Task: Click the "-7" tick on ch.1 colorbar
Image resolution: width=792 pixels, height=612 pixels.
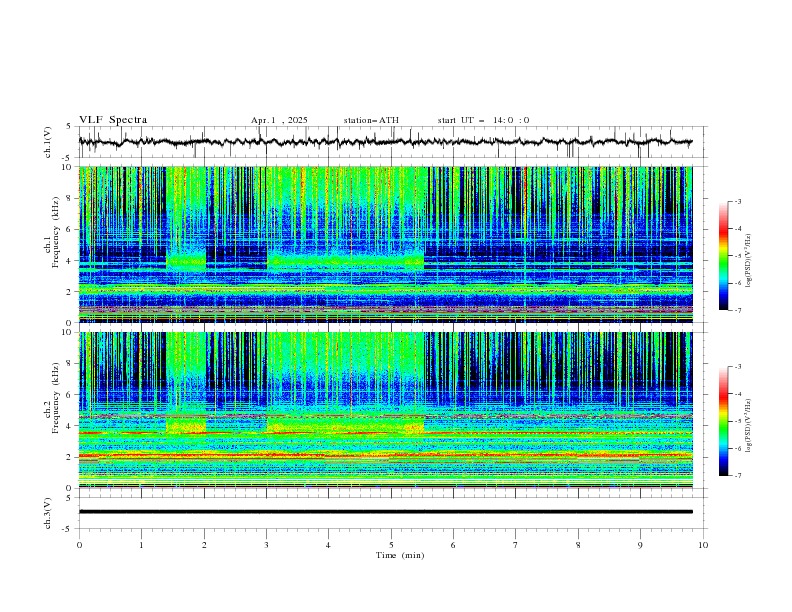Action: click(738, 310)
